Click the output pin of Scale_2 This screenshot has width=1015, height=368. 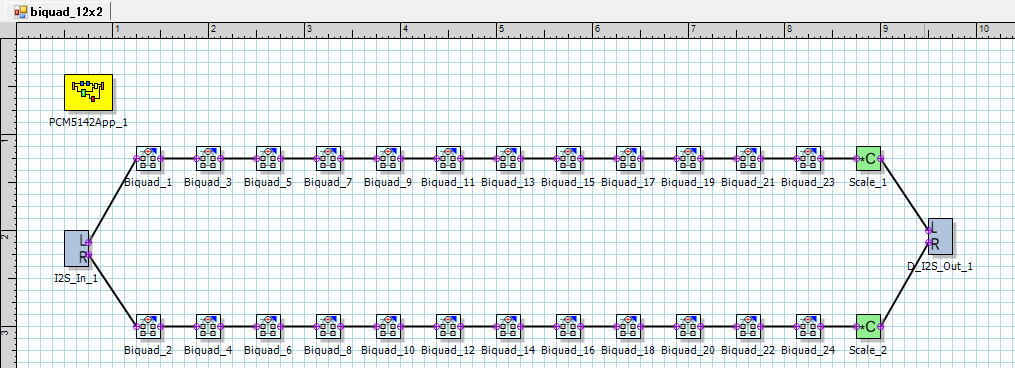pos(881,327)
